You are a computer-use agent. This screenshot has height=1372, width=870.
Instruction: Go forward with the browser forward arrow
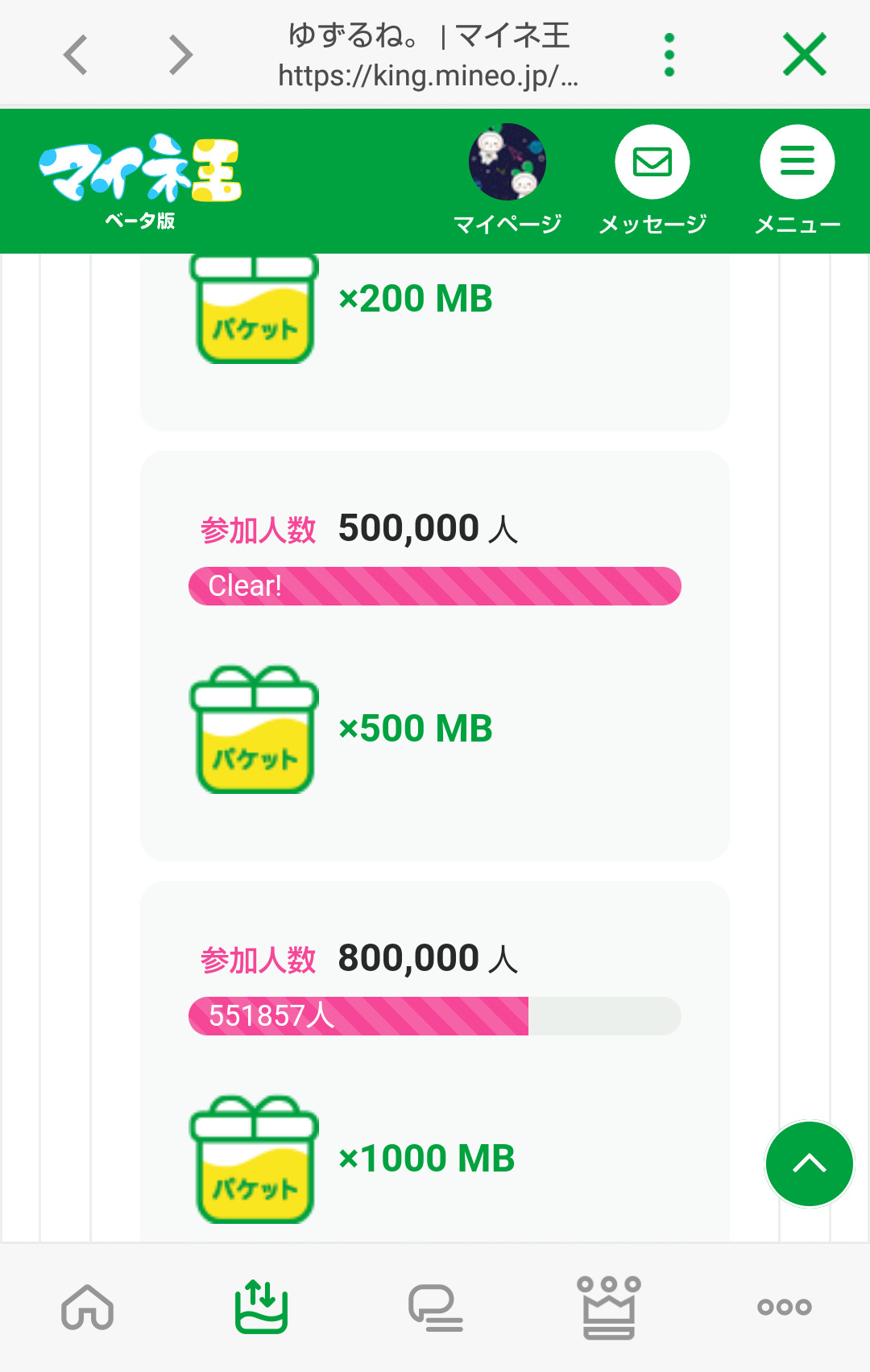pos(180,55)
